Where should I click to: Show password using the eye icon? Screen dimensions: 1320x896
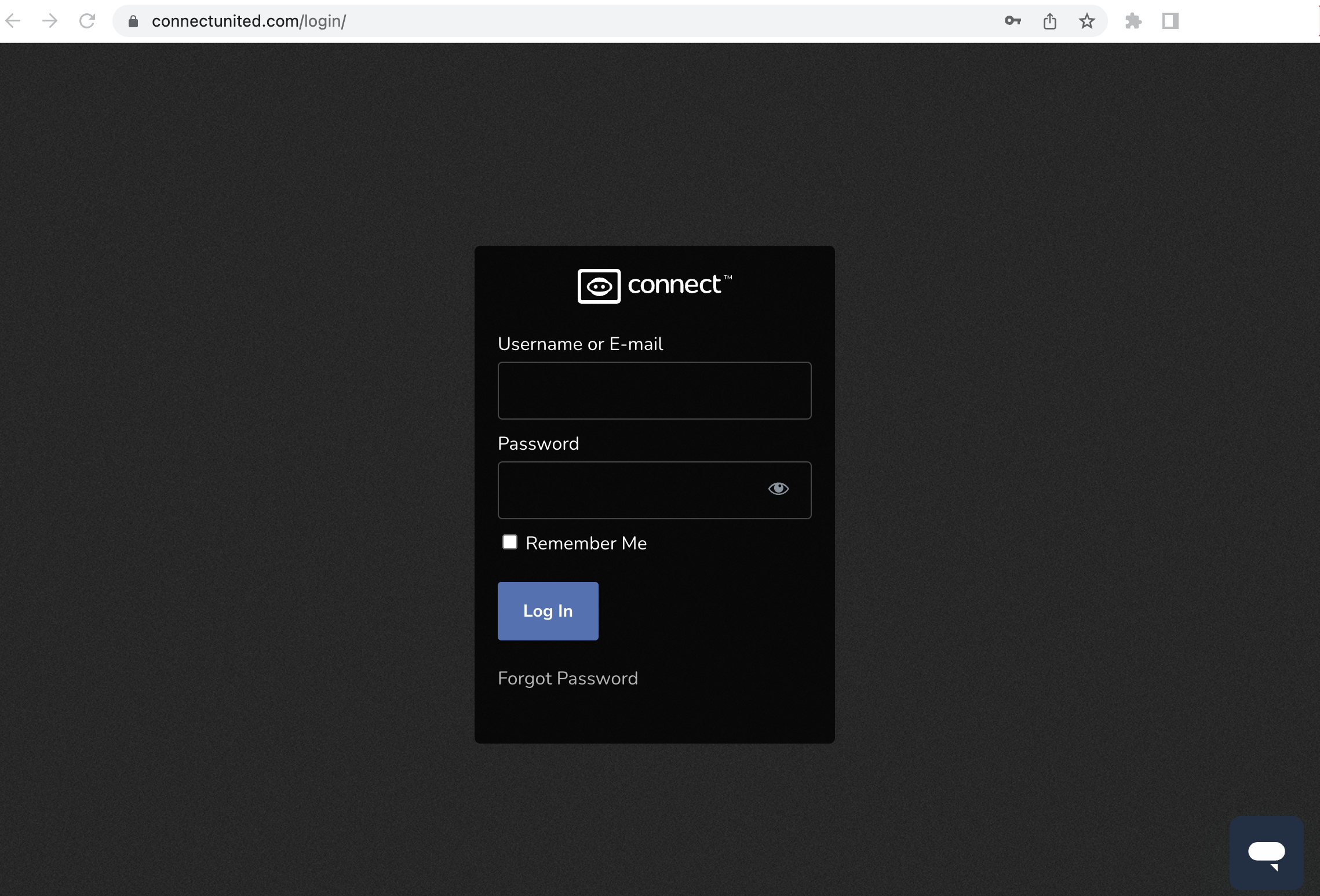(x=778, y=489)
